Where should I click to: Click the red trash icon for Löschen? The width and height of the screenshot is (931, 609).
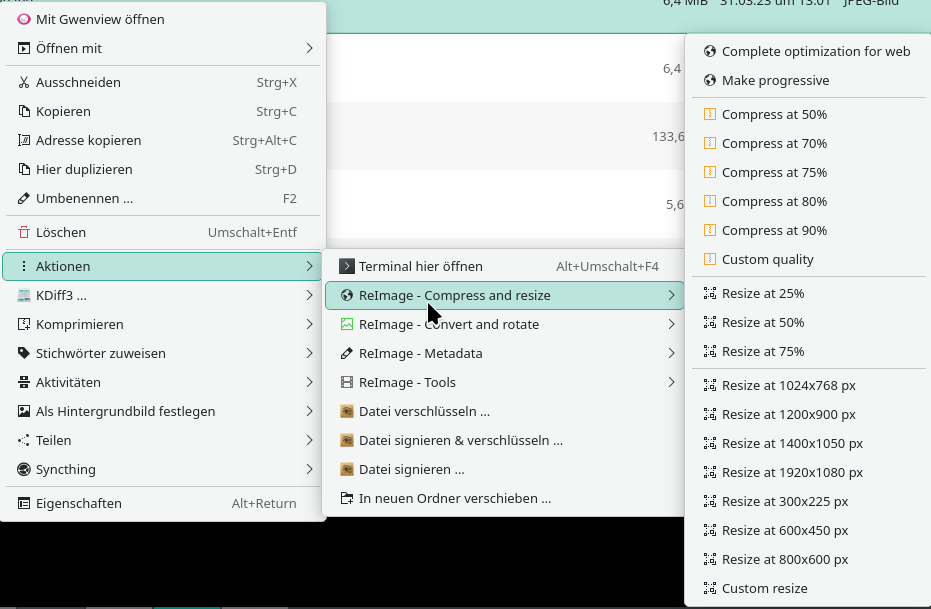(24, 232)
